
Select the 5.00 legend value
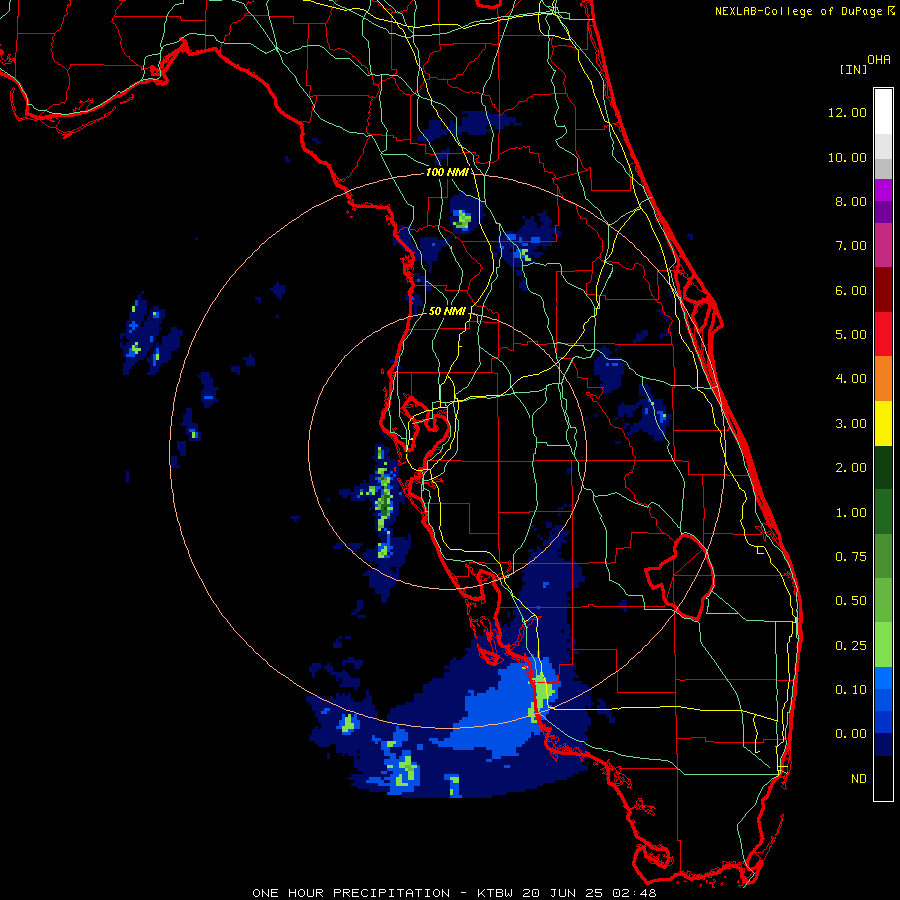[x=851, y=335]
